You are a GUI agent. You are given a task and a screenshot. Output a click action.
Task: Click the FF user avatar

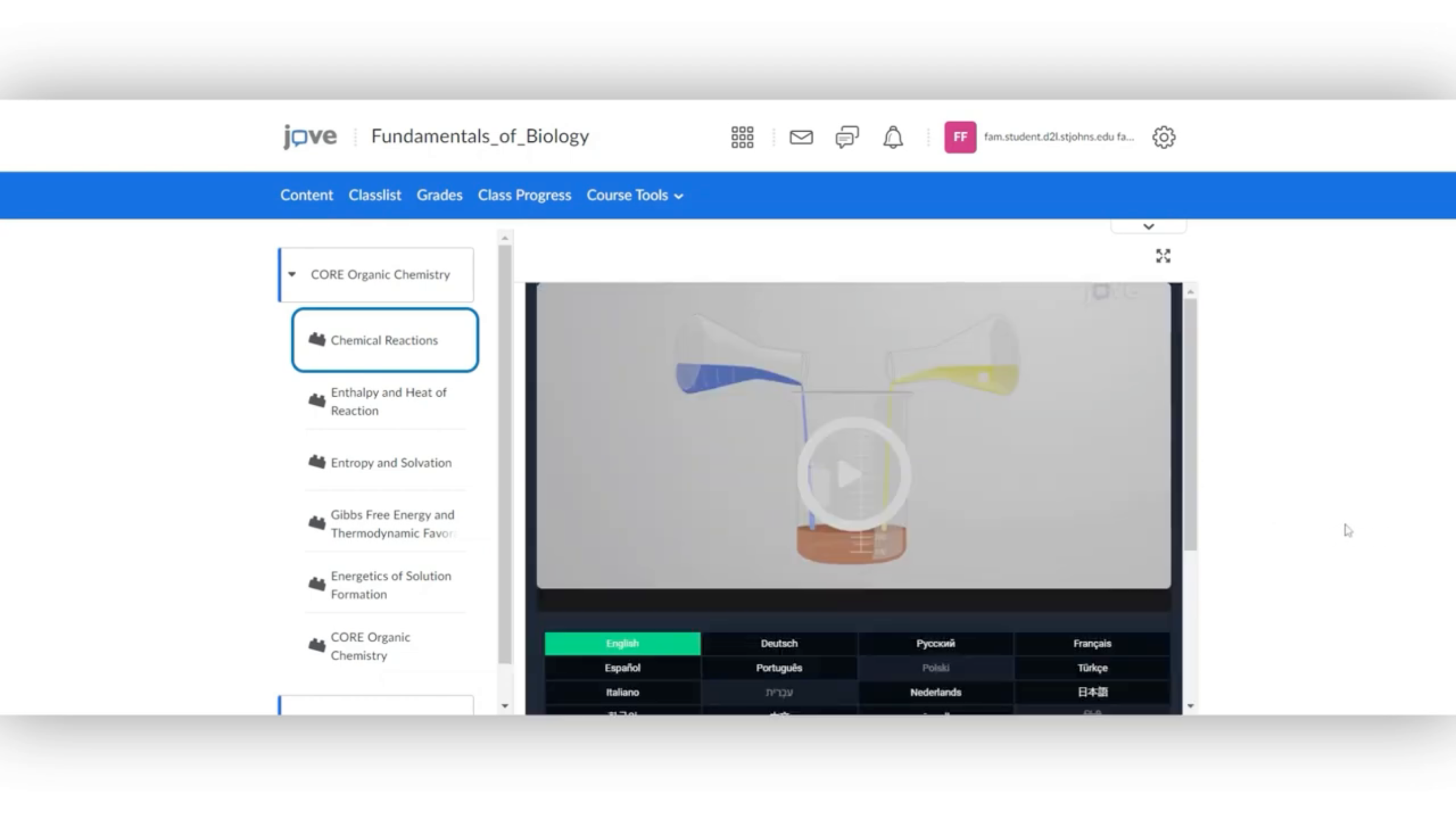960,137
